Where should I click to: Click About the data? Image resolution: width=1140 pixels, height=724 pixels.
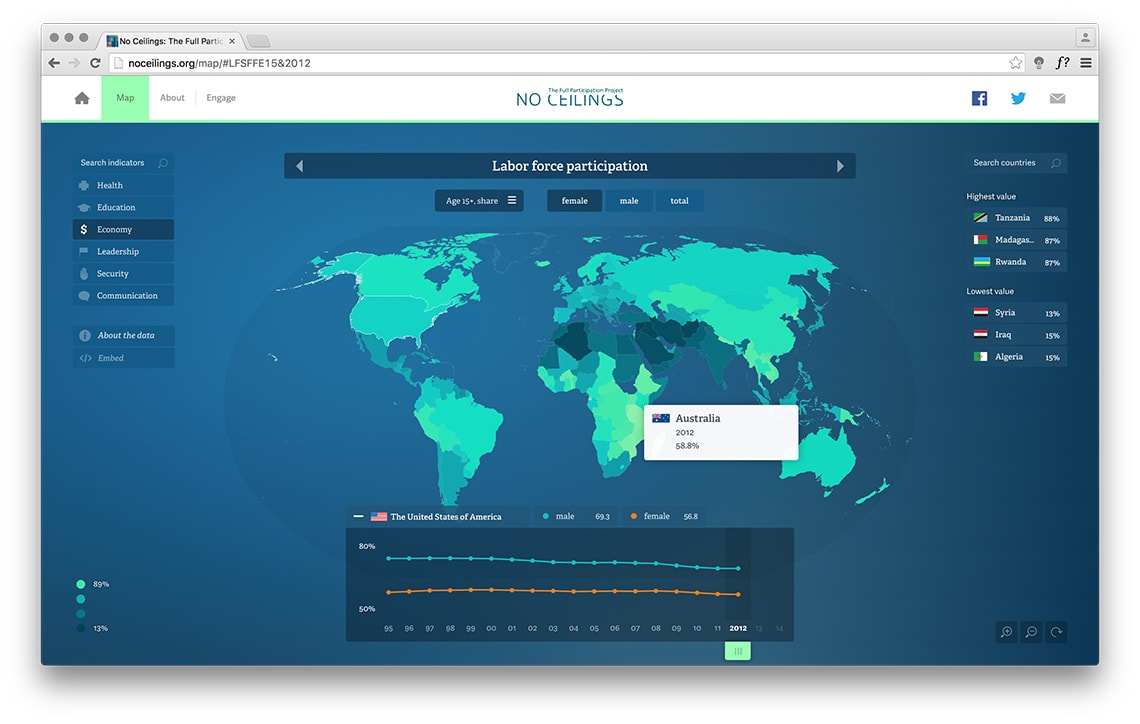coord(123,335)
